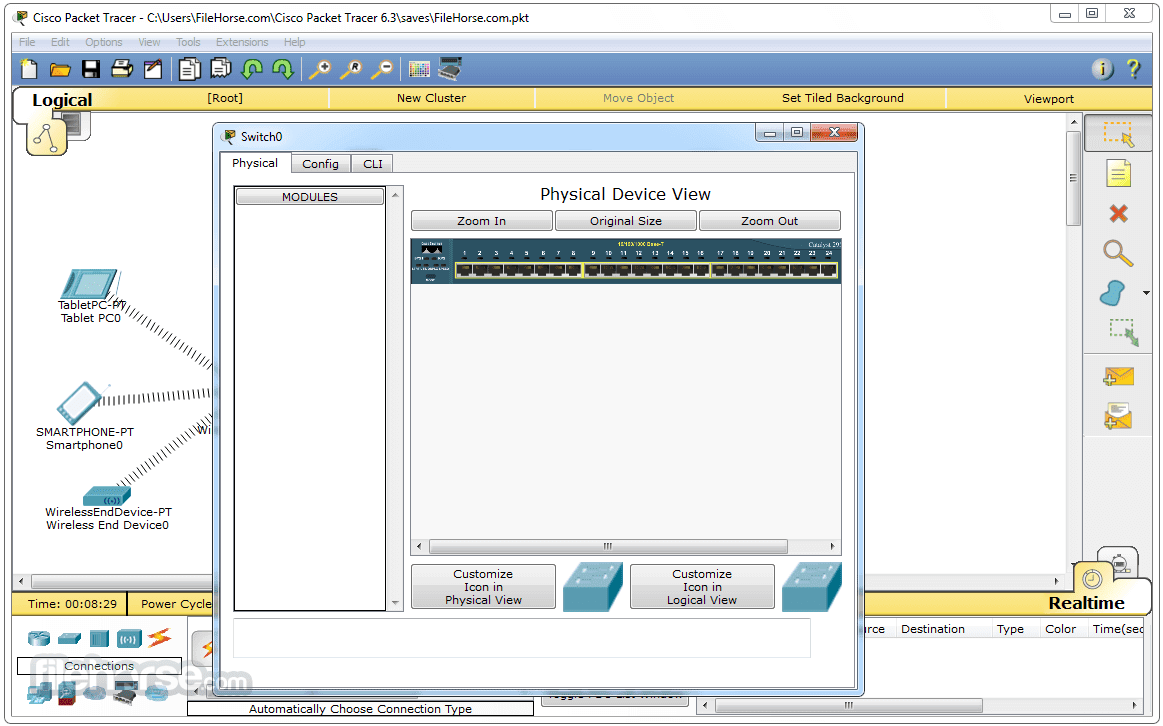Select the Place Note tool
Viewport: 1163px width, 726px height.
[x=1118, y=173]
